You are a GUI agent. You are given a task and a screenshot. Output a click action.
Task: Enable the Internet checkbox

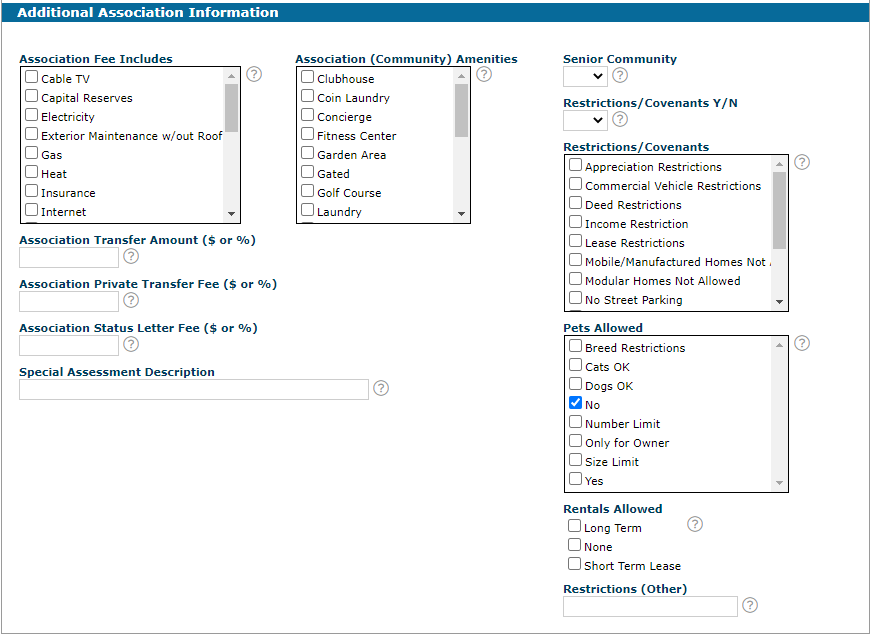[x=32, y=210]
